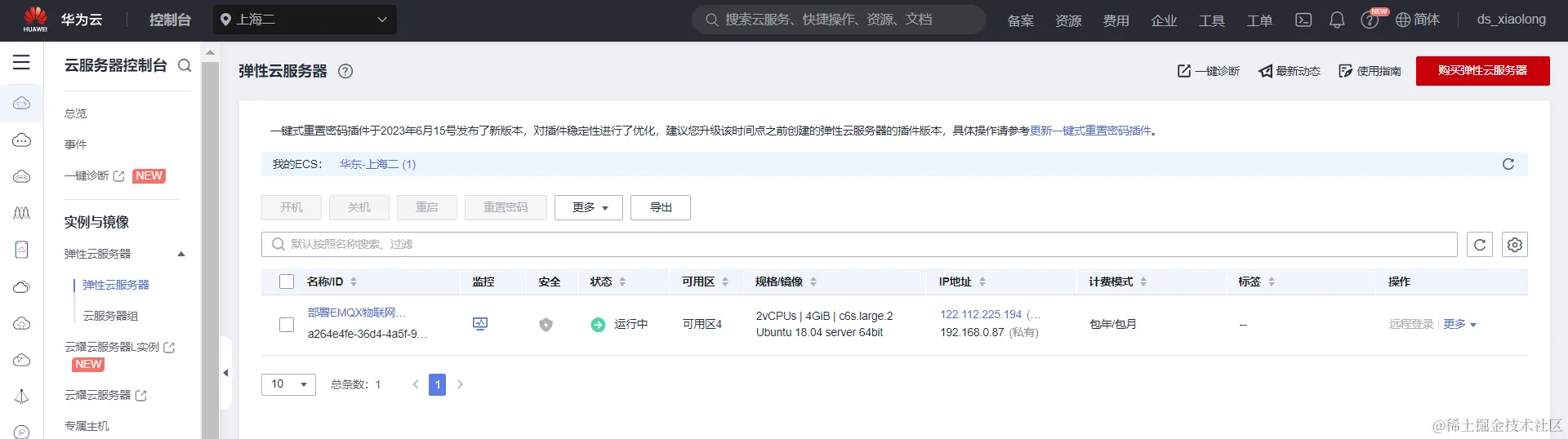Sort by tag column
The height and width of the screenshot is (439, 1568).
coord(1272,282)
